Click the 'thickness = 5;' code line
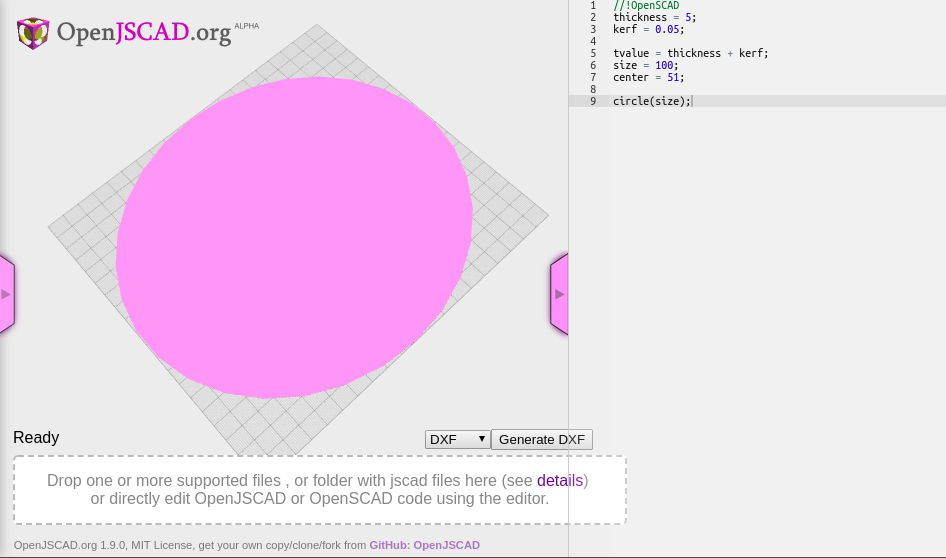 [x=655, y=17]
